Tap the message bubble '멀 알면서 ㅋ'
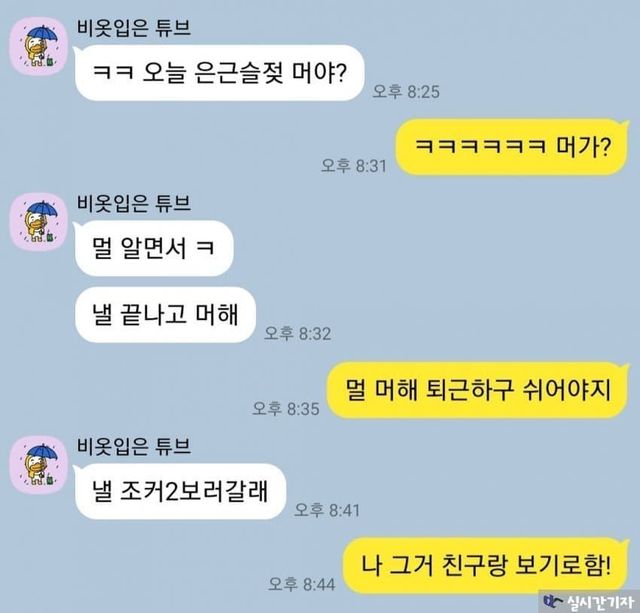 [154, 248]
